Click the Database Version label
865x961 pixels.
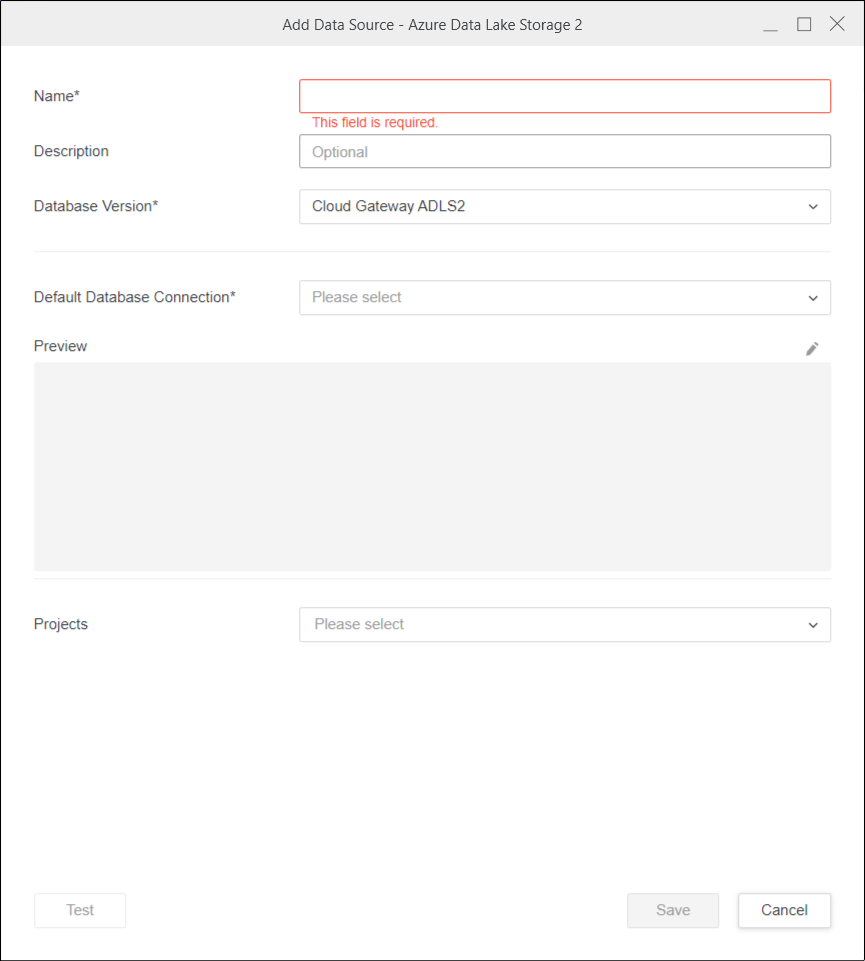(96, 206)
